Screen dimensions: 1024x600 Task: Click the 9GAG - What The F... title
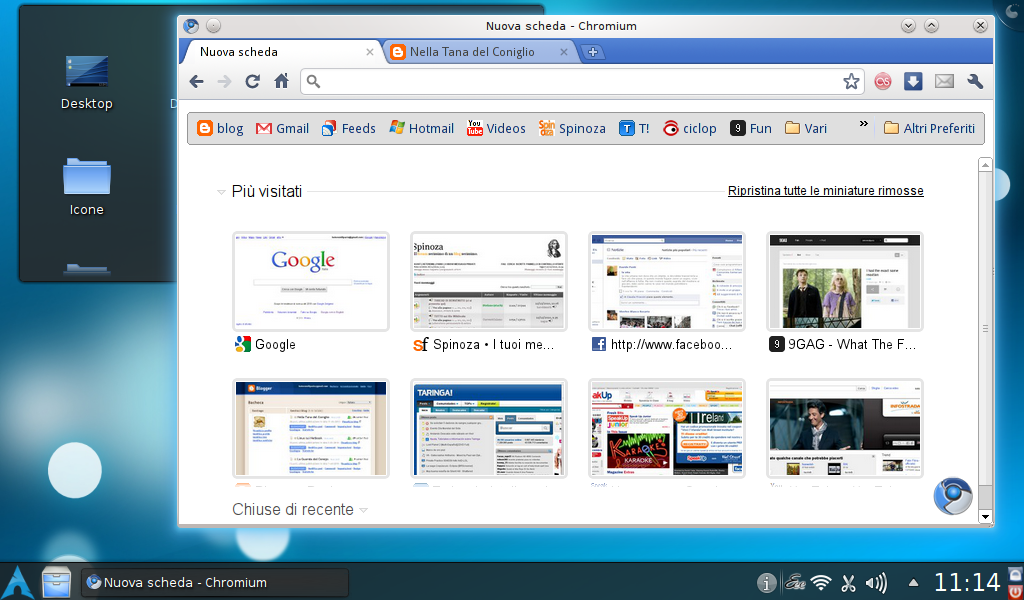click(x=852, y=345)
